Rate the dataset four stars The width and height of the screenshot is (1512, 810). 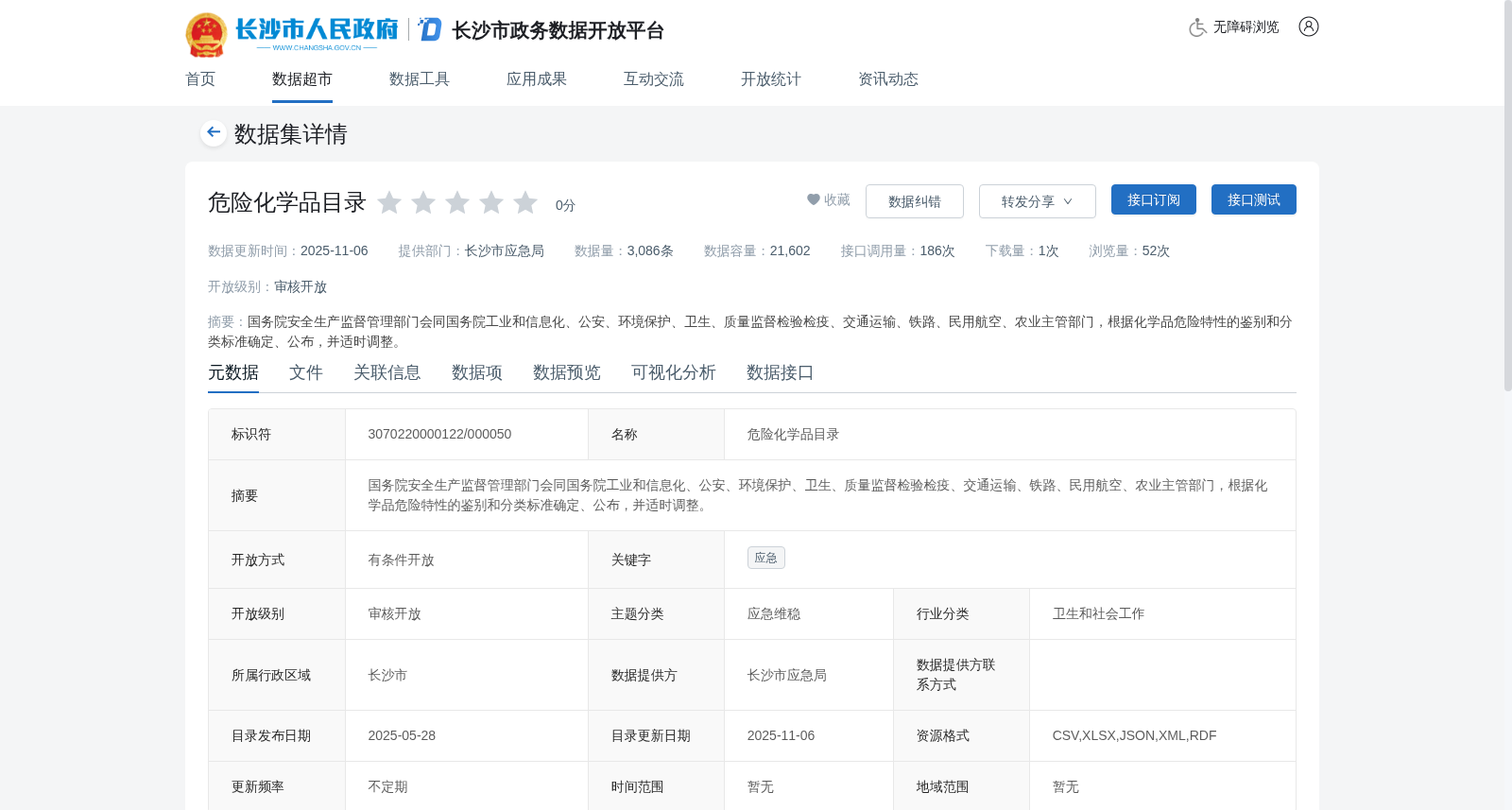click(x=491, y=202)
